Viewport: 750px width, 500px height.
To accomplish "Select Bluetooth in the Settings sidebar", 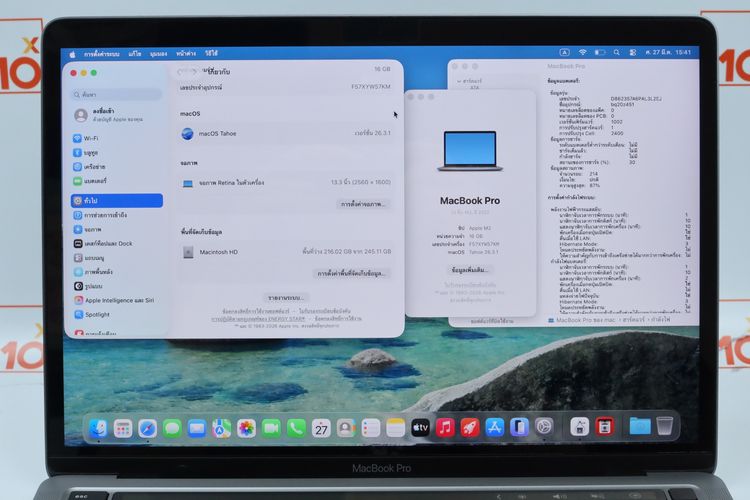I will [x=117, y=153].
